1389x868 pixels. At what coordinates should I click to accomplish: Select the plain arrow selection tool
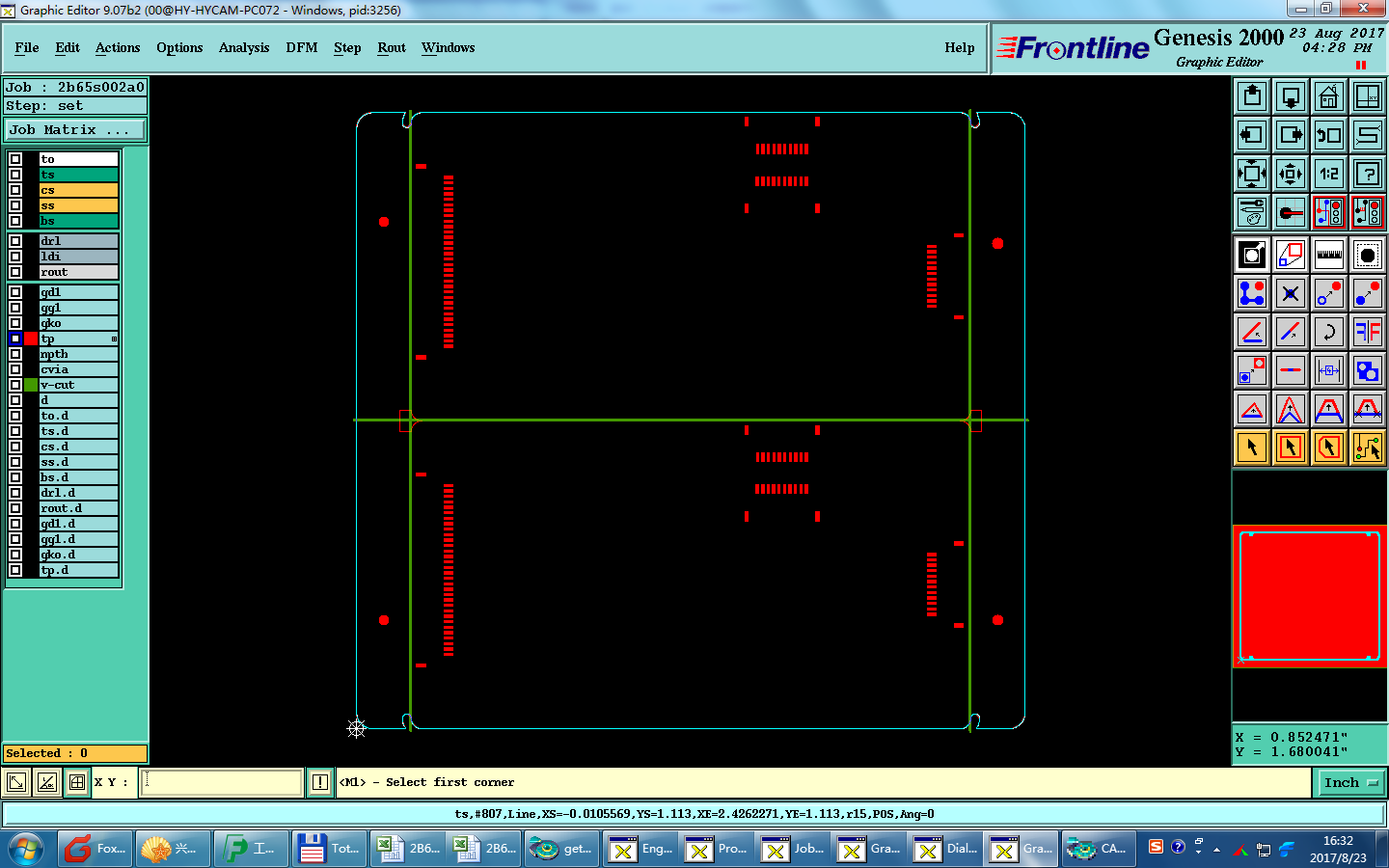[1252, 448]
